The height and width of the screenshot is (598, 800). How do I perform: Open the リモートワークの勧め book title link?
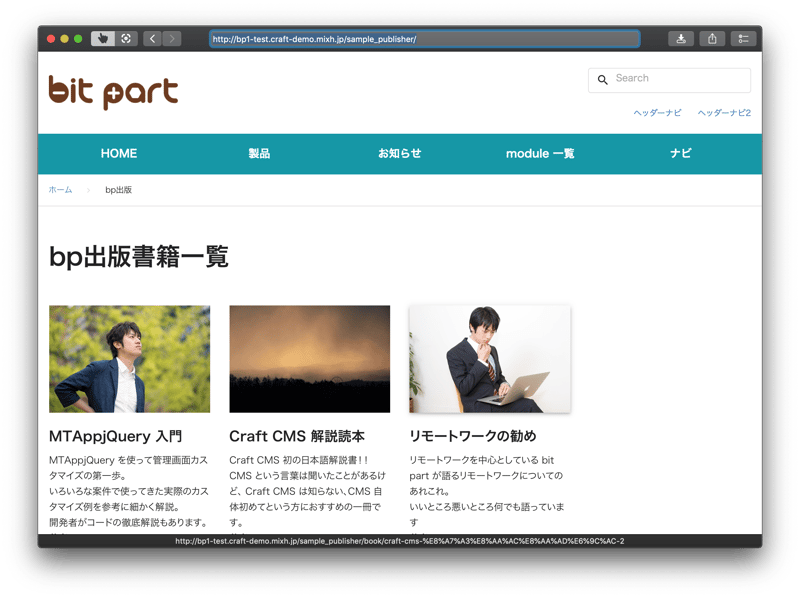[x=473, y=437]
